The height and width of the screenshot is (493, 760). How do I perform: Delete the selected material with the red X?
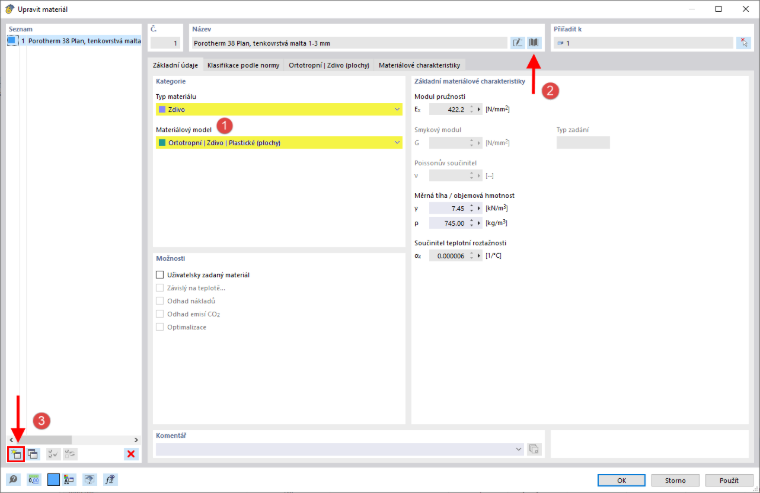[131, 454]
